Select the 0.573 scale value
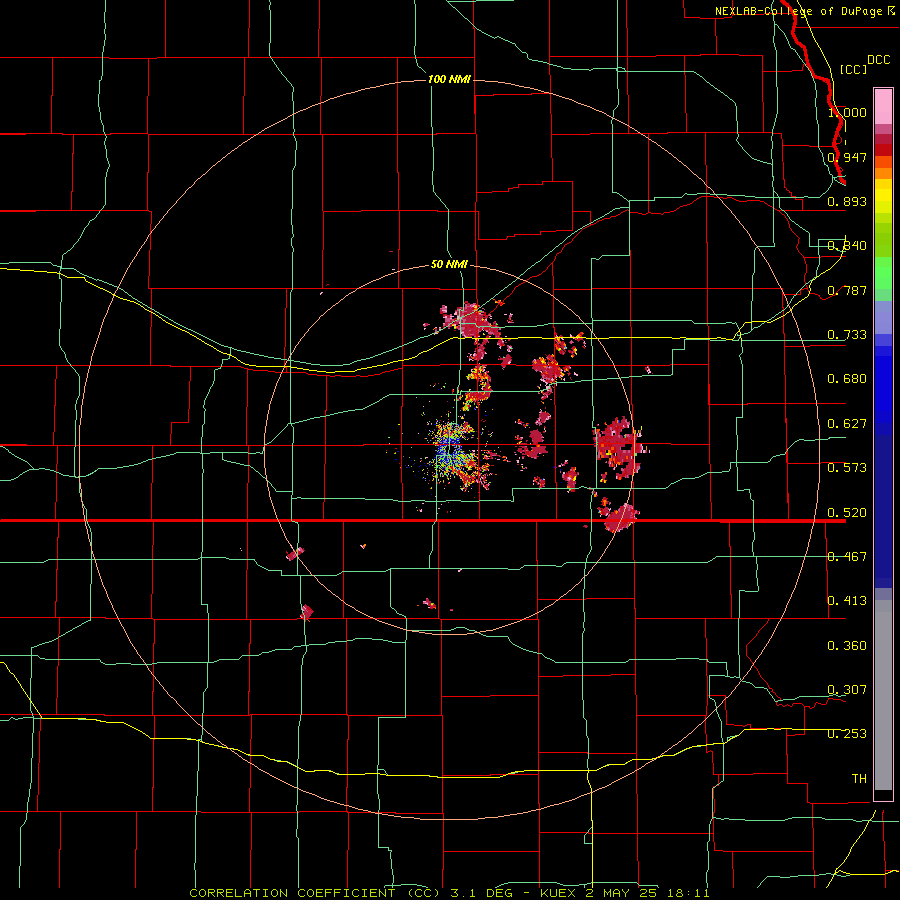The height and width of the screenshot is (900, 900). pyautogui.click(x=847, y=468)
